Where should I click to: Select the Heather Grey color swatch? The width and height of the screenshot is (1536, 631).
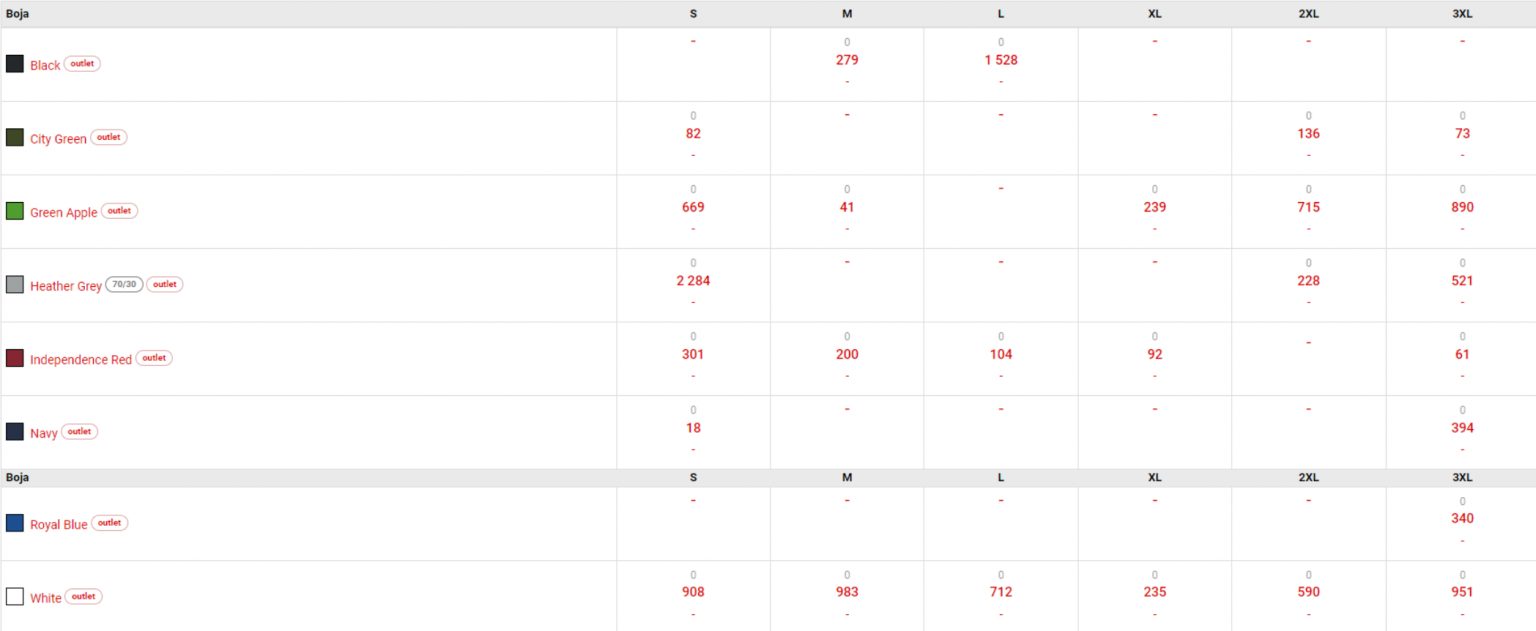(15, 285)
